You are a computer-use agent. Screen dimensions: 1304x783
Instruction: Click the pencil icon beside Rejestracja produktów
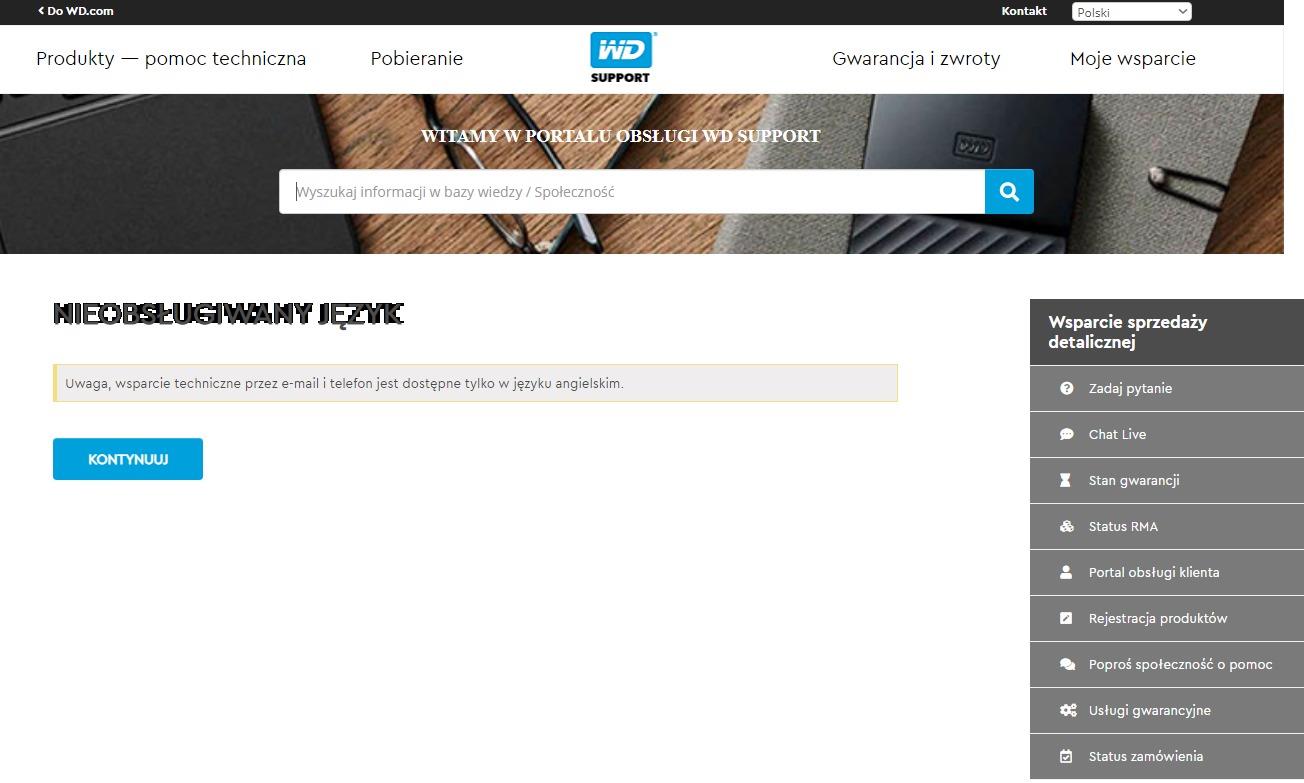click(x=1066, y=618)
